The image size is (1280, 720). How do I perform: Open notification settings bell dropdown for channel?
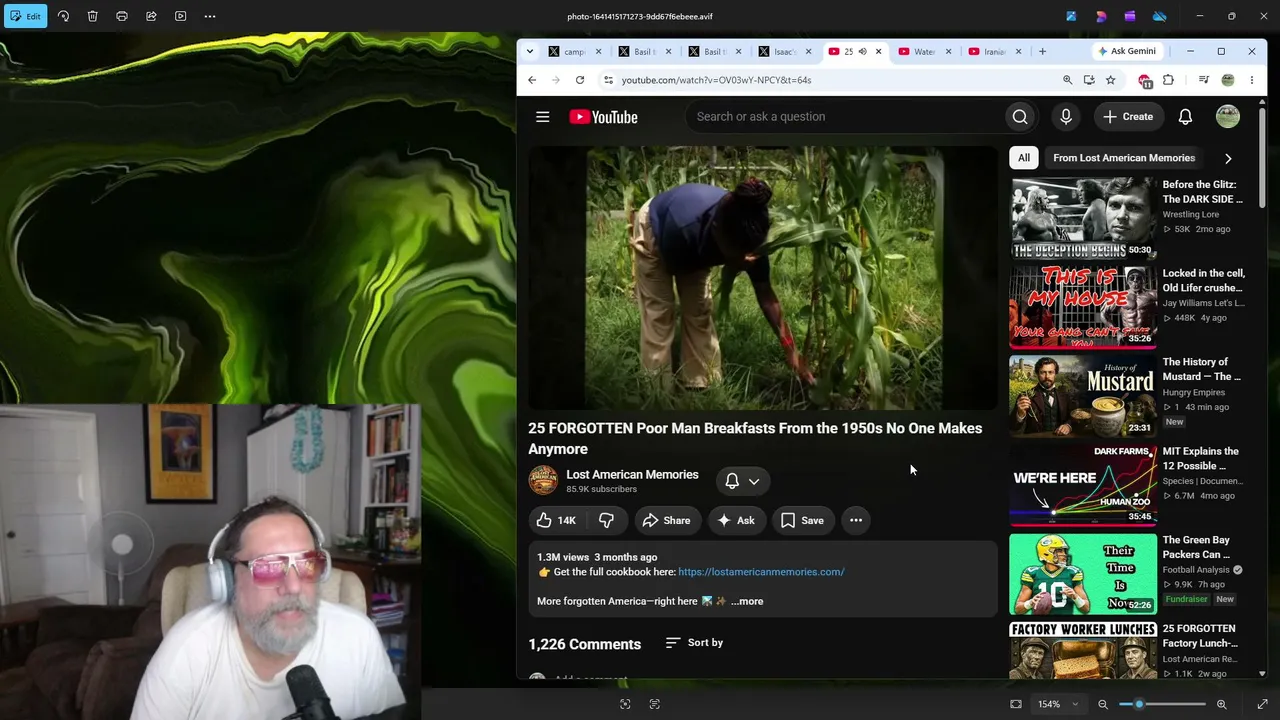point(743,481)
